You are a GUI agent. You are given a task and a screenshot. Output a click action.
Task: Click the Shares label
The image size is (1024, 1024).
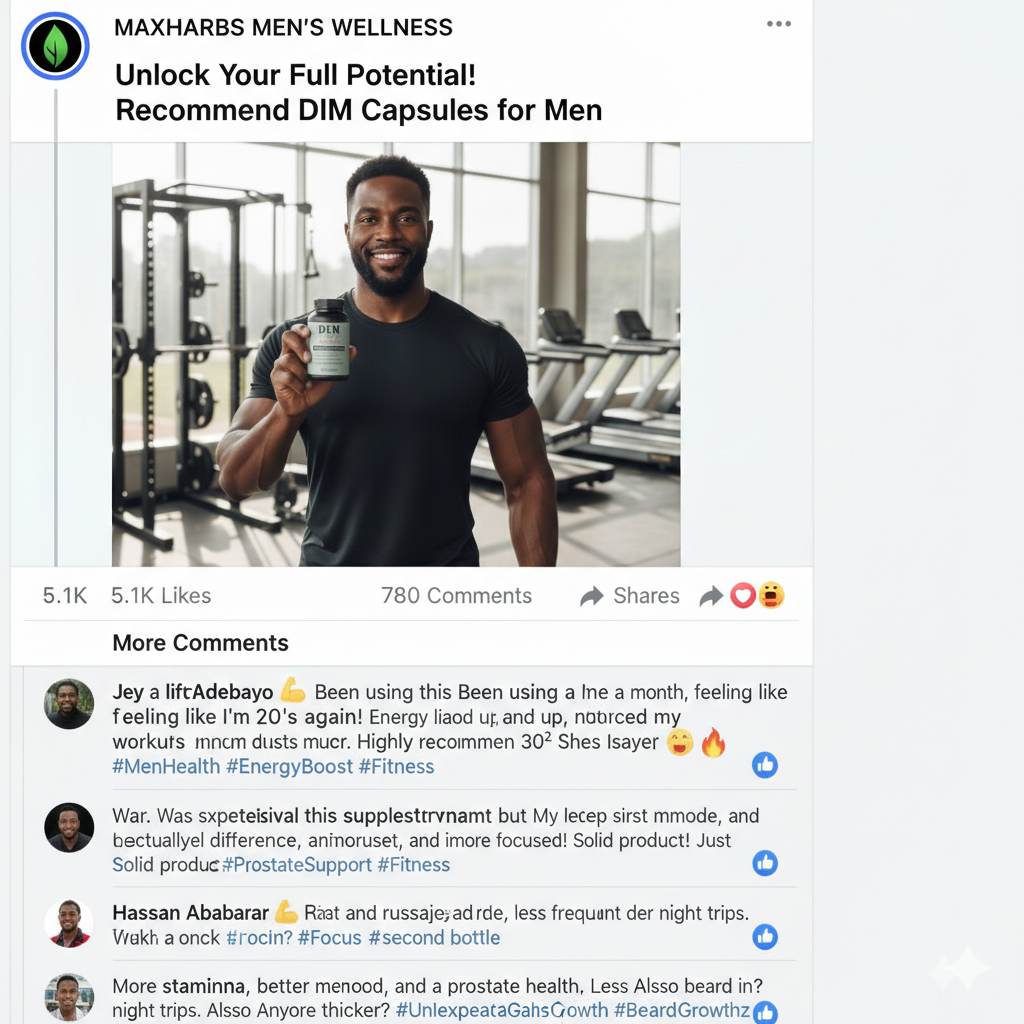tap(646, 596)
